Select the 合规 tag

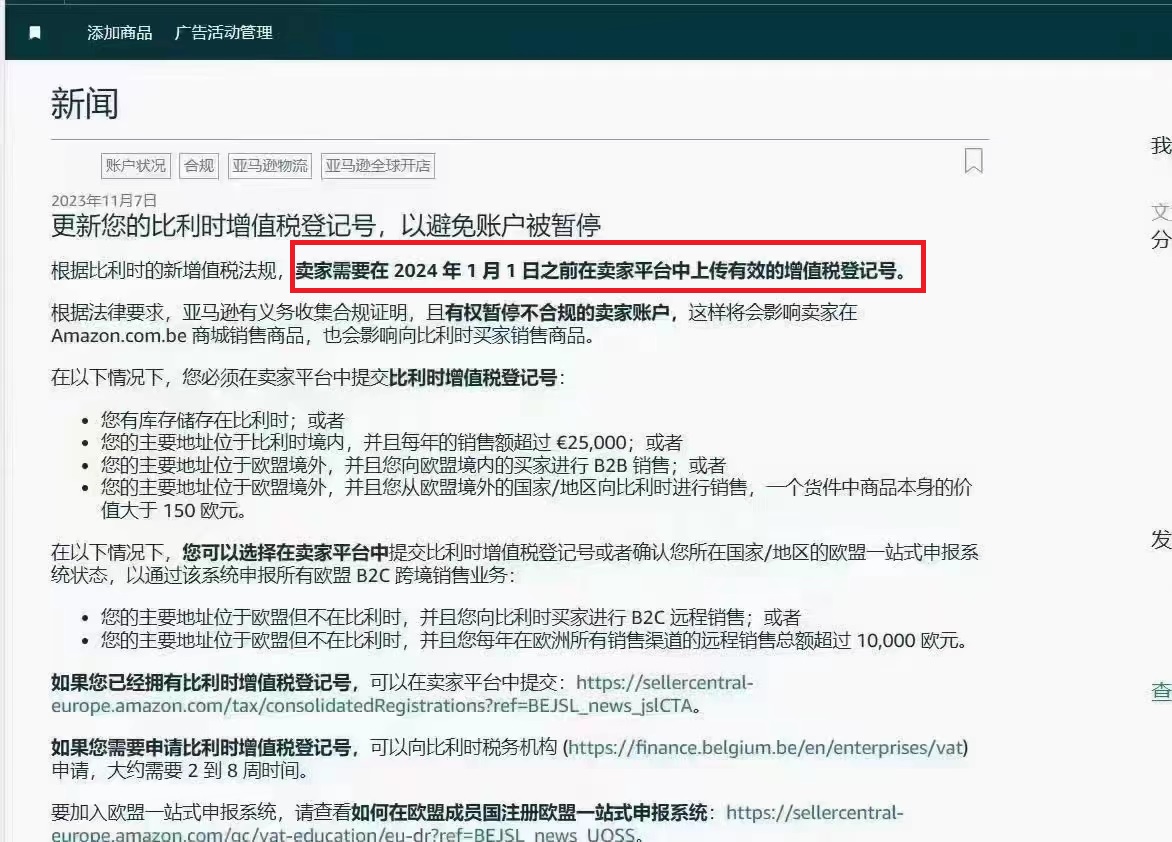[199, 166]
